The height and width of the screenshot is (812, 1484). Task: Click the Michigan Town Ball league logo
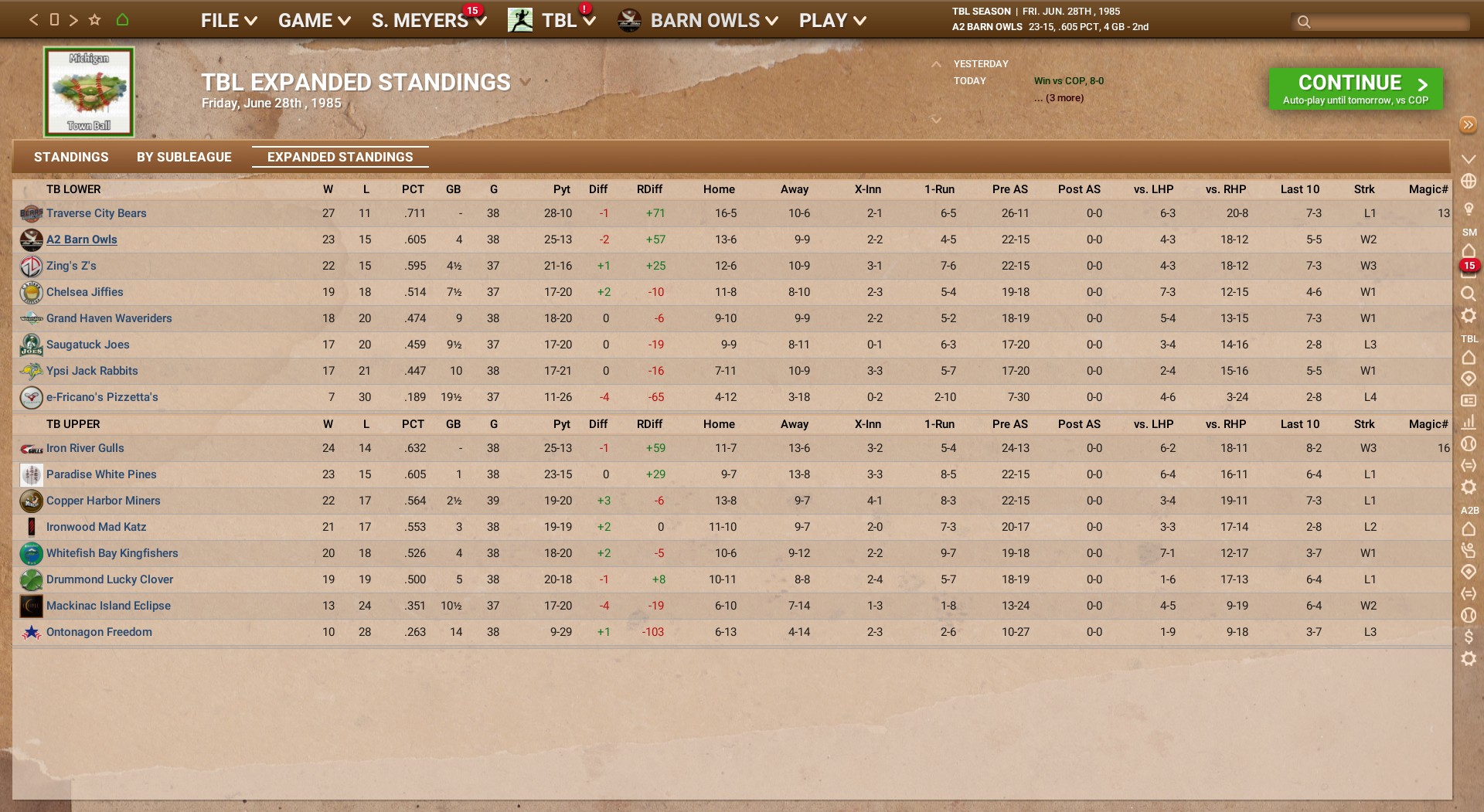point(89,92)
